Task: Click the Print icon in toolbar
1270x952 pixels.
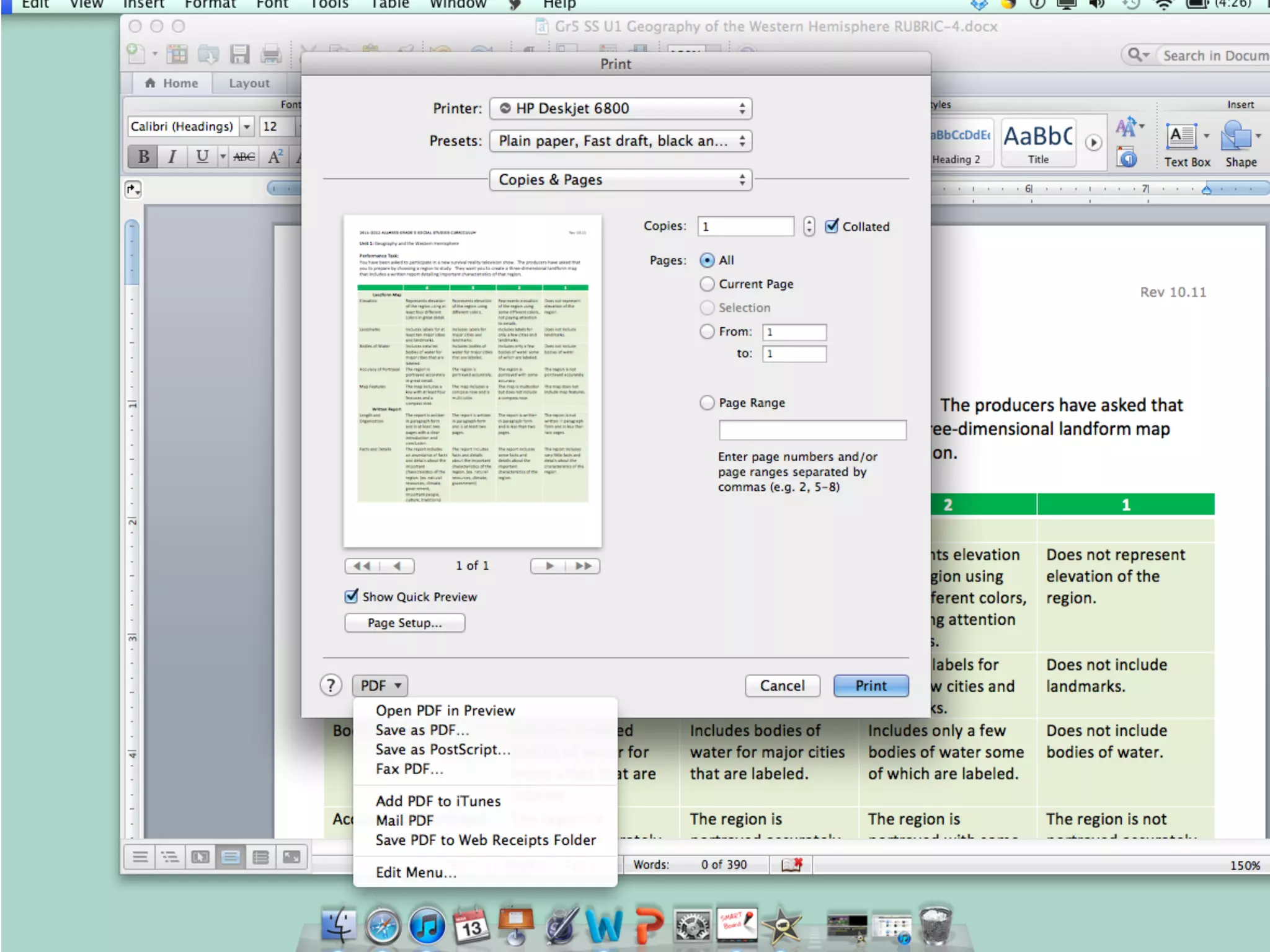Action: 271,55
